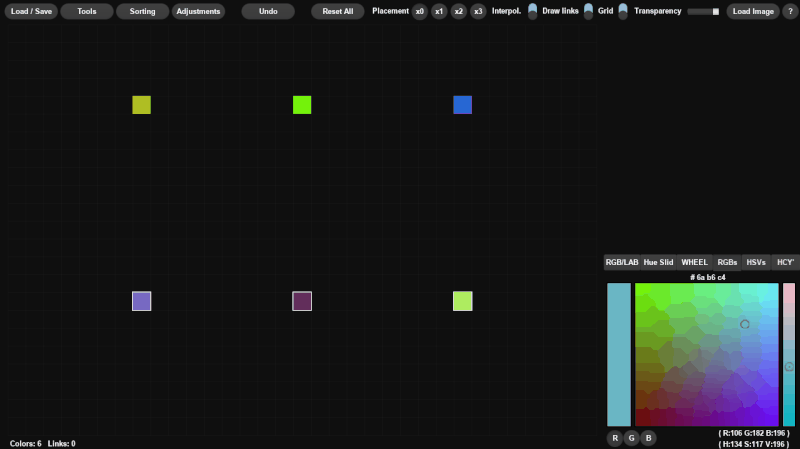Select placement multiplier x0
Viewport: 800px width, 449px height.
pos(419,11)
